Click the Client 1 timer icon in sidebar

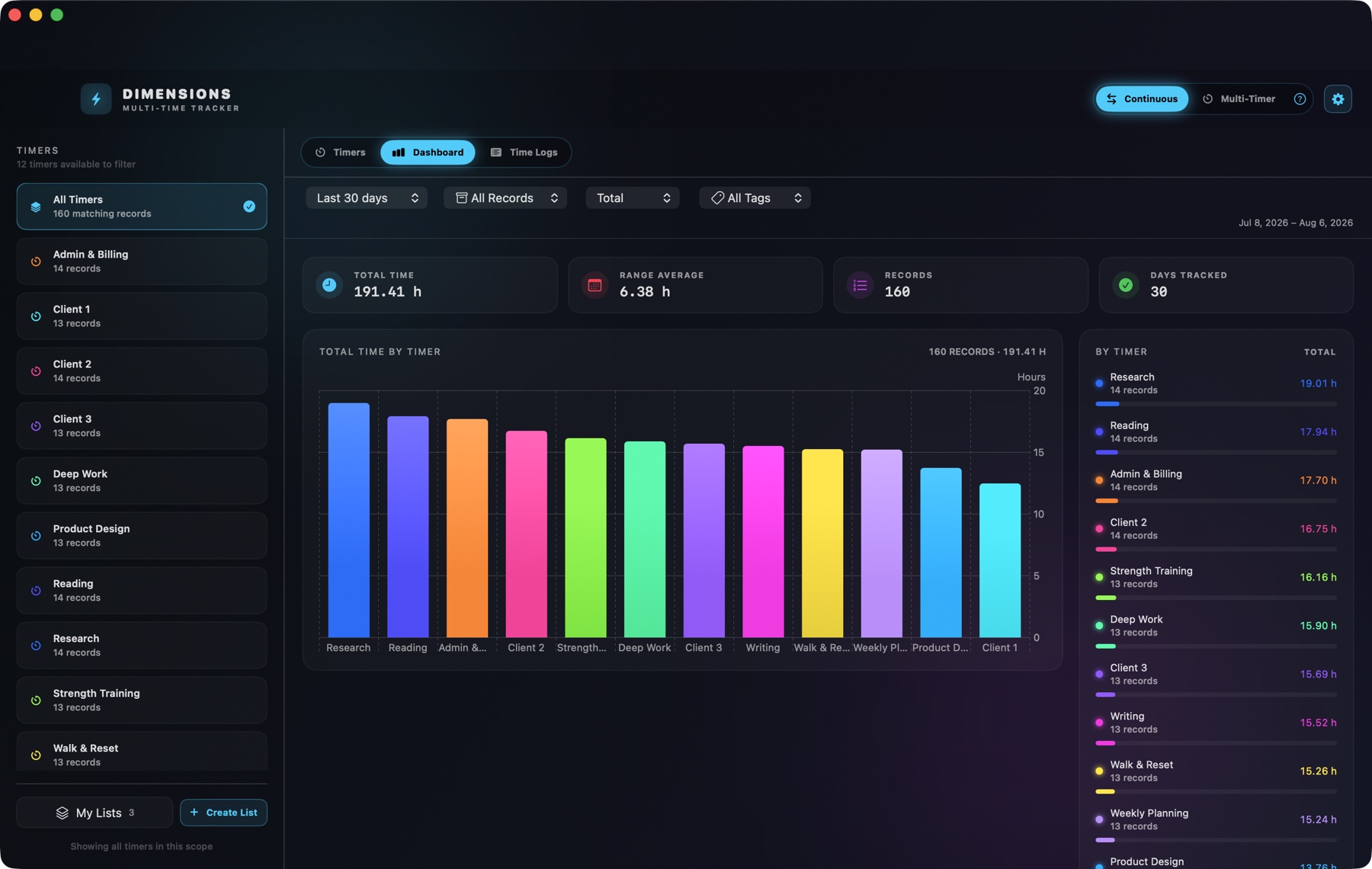(x=36, y=316)
